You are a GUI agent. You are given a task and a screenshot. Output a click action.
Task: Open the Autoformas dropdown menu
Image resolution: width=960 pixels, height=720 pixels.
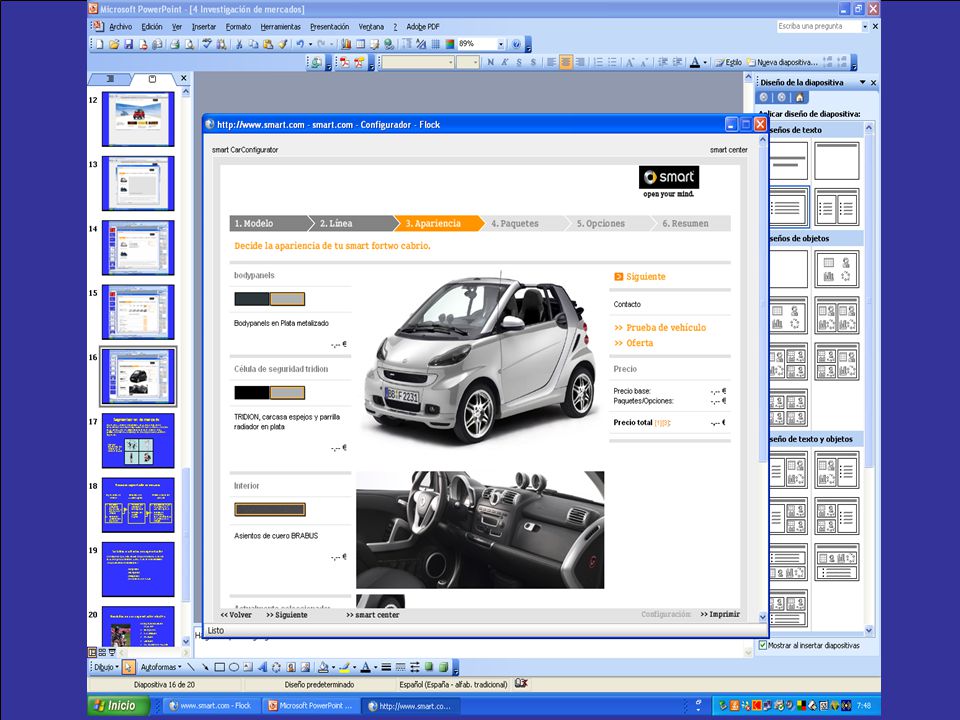(161, 667)
